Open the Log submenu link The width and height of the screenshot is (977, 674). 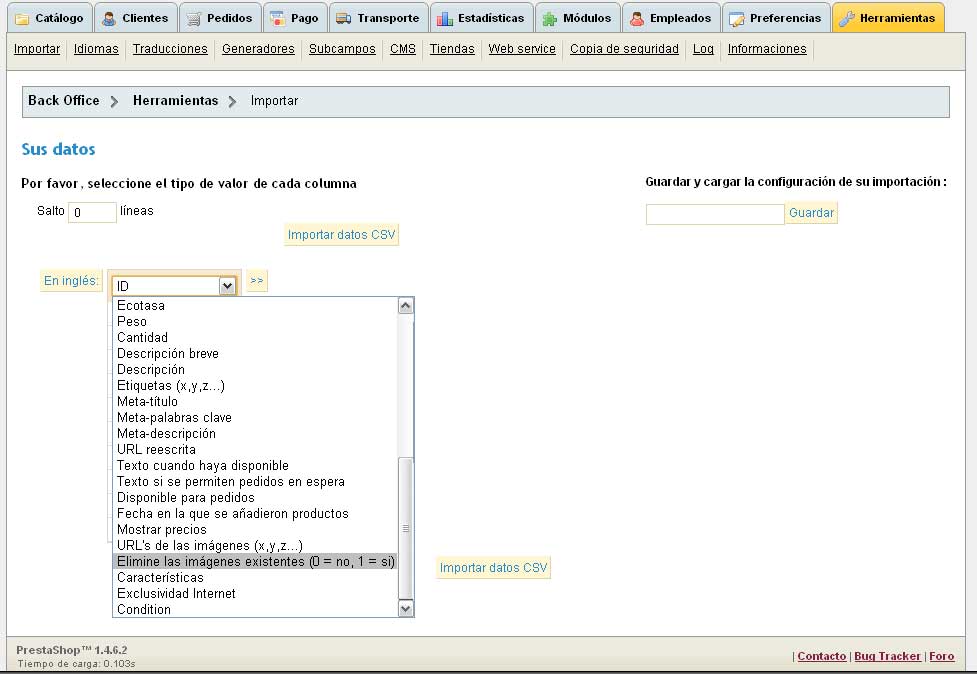point(703,49)
